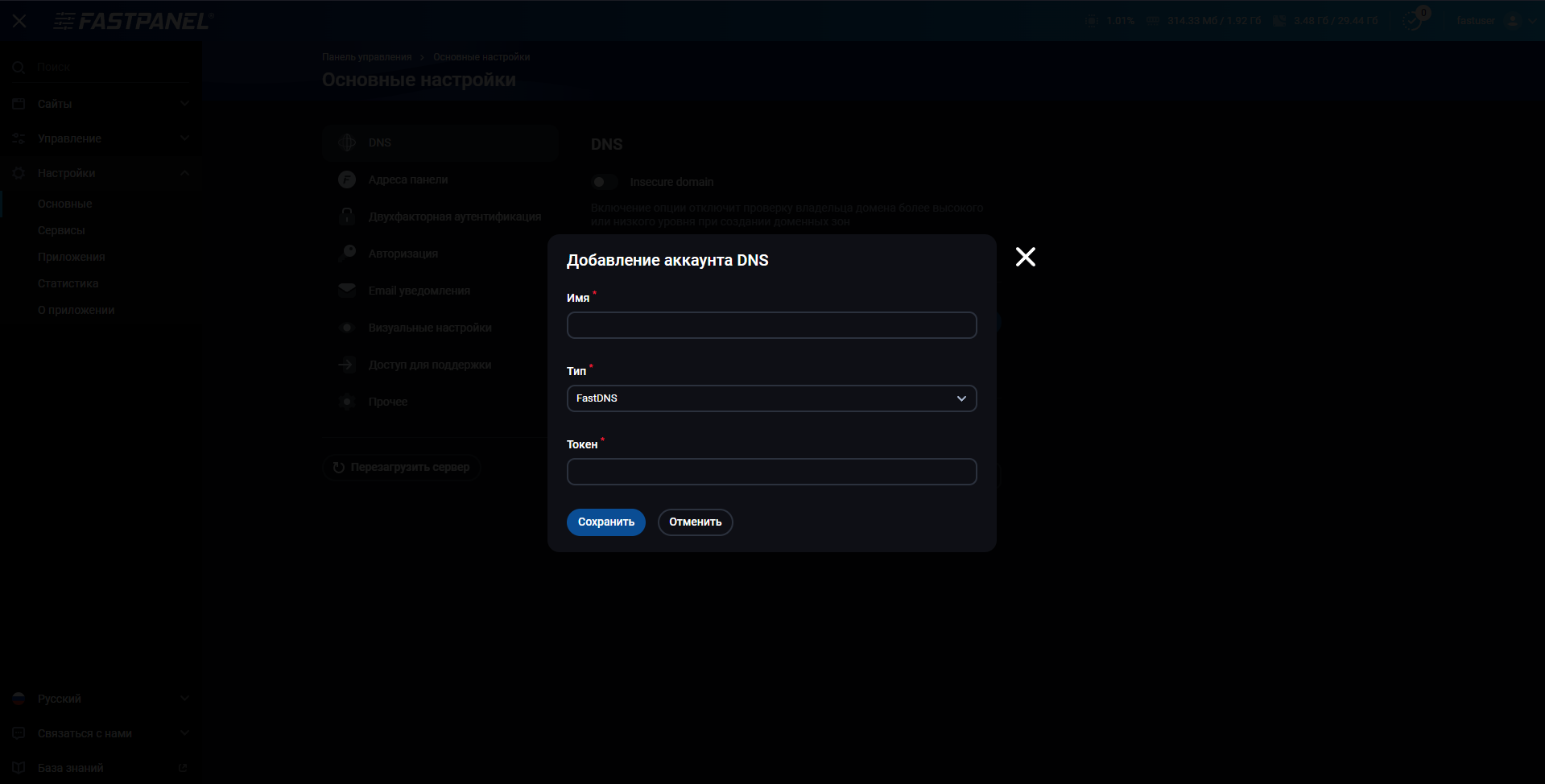
Task: Collapse the Настройки sidebar section
Action: tap(184, 172)
